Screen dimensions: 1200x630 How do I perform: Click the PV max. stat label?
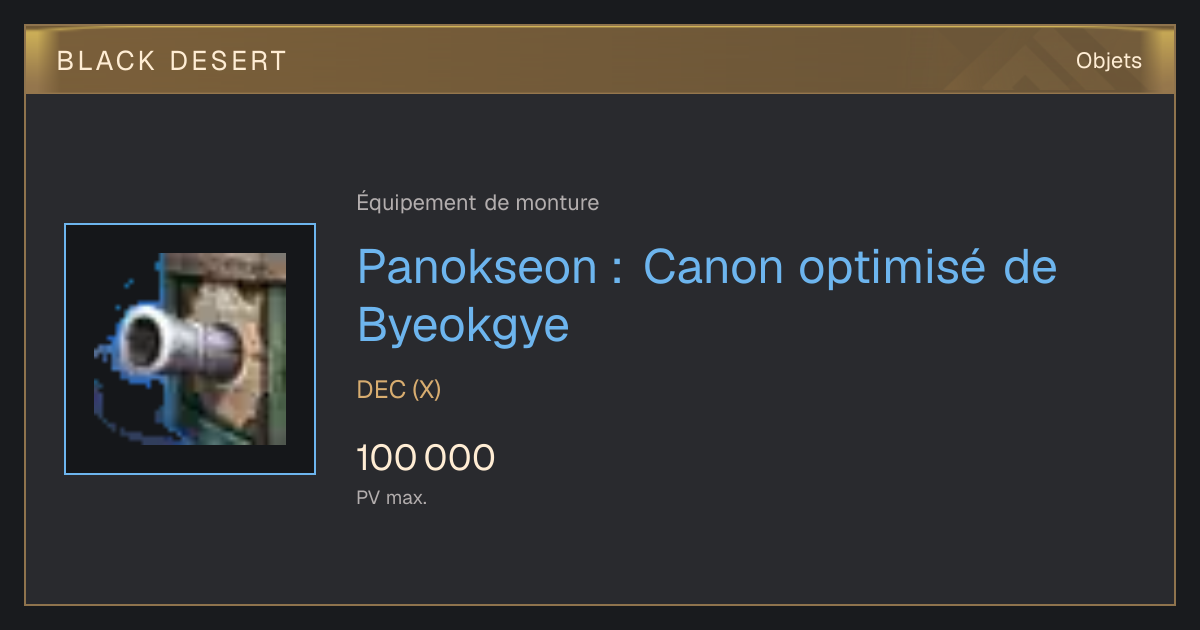(392, 497)
